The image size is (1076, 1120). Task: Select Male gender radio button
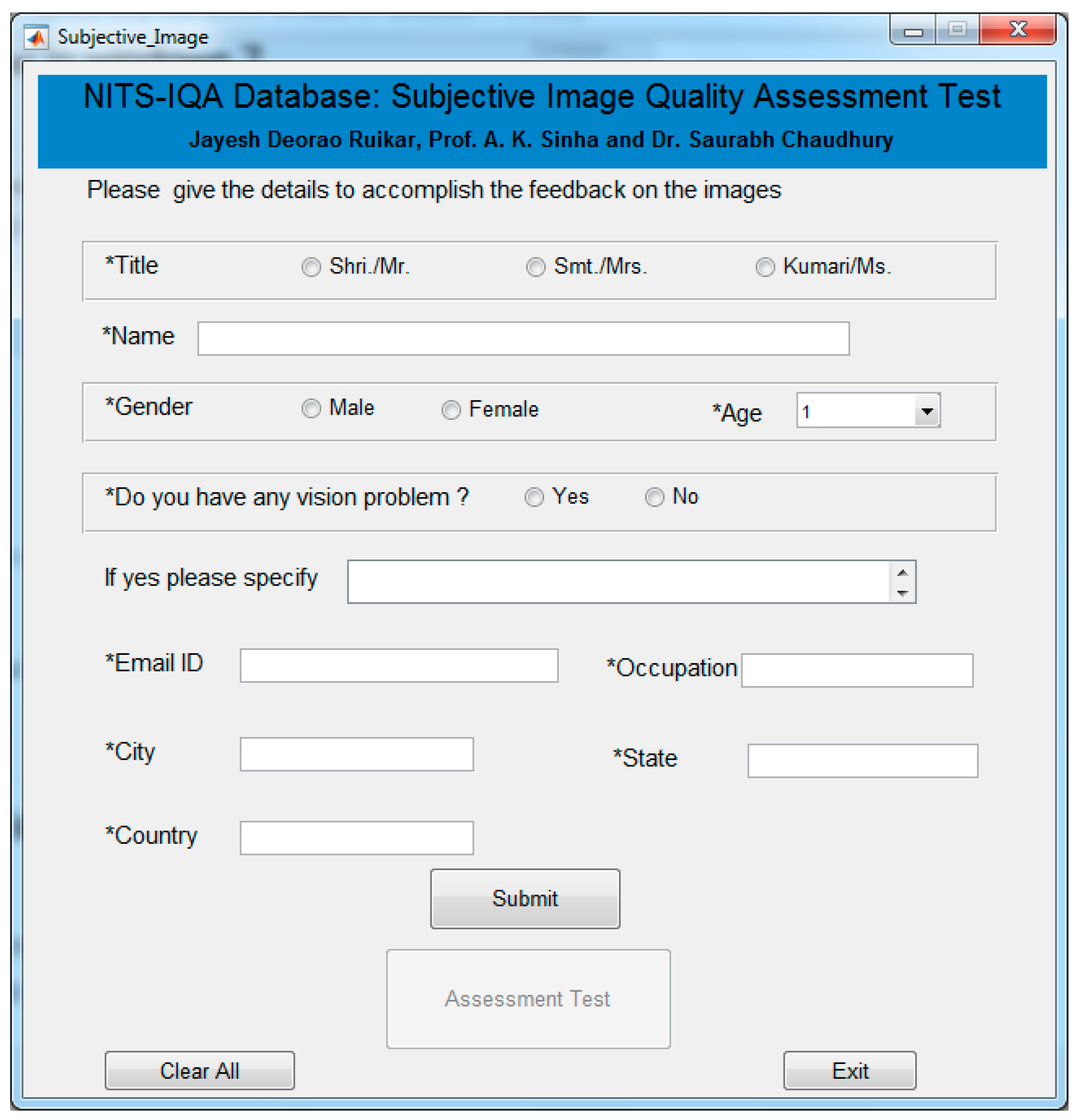coord(311,408)
